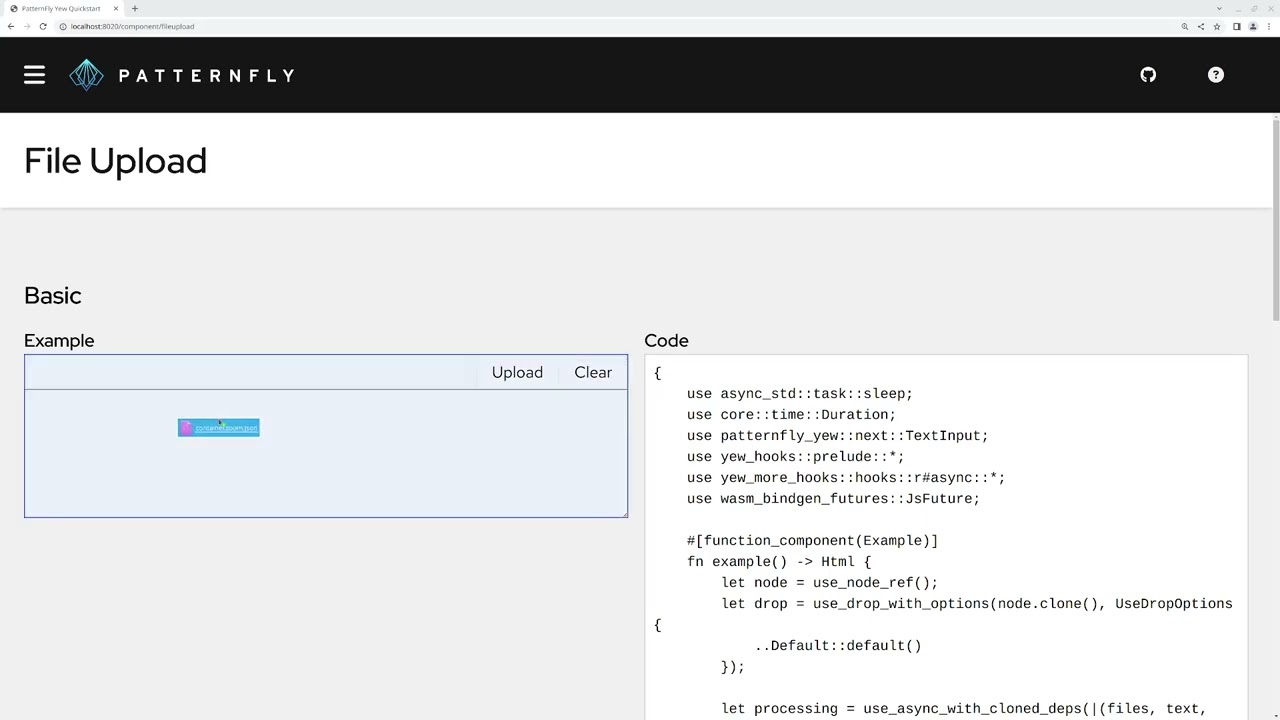Go back using the browser back arrow
Viewport: 1280px width, 720px height.
click(11, 26)
